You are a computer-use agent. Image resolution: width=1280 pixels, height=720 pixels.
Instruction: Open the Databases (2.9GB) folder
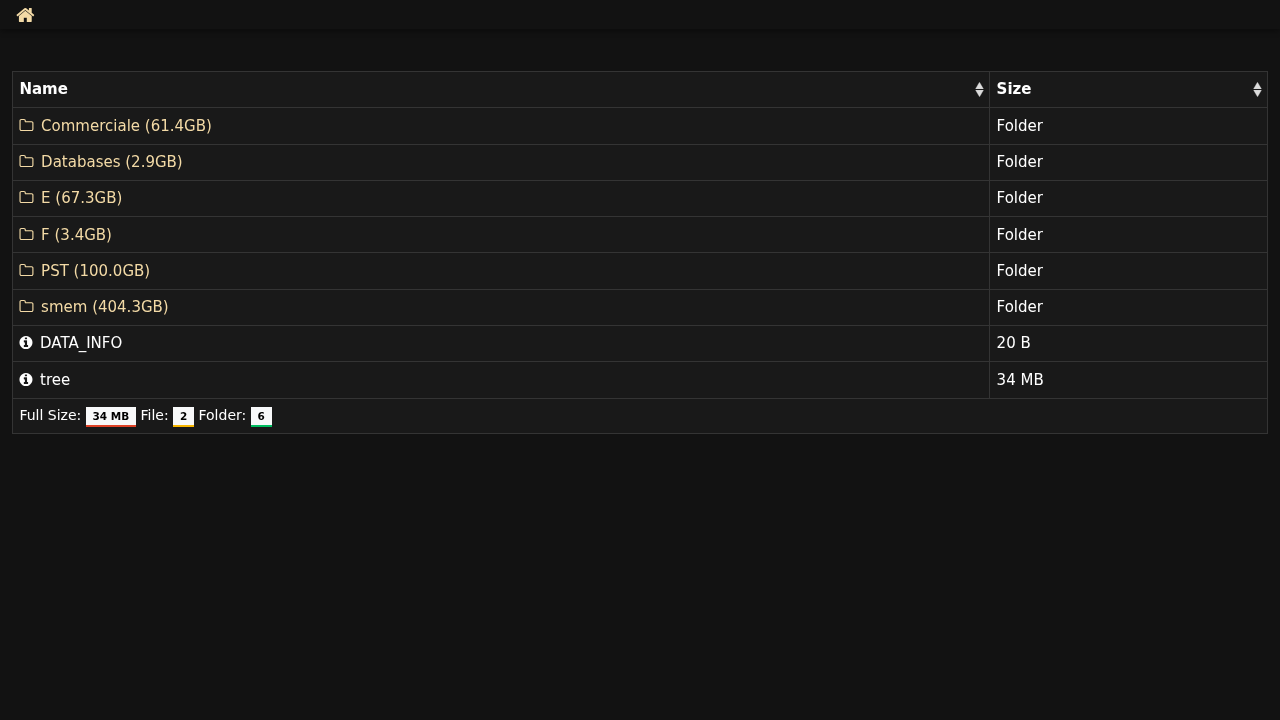pos(111,162)
